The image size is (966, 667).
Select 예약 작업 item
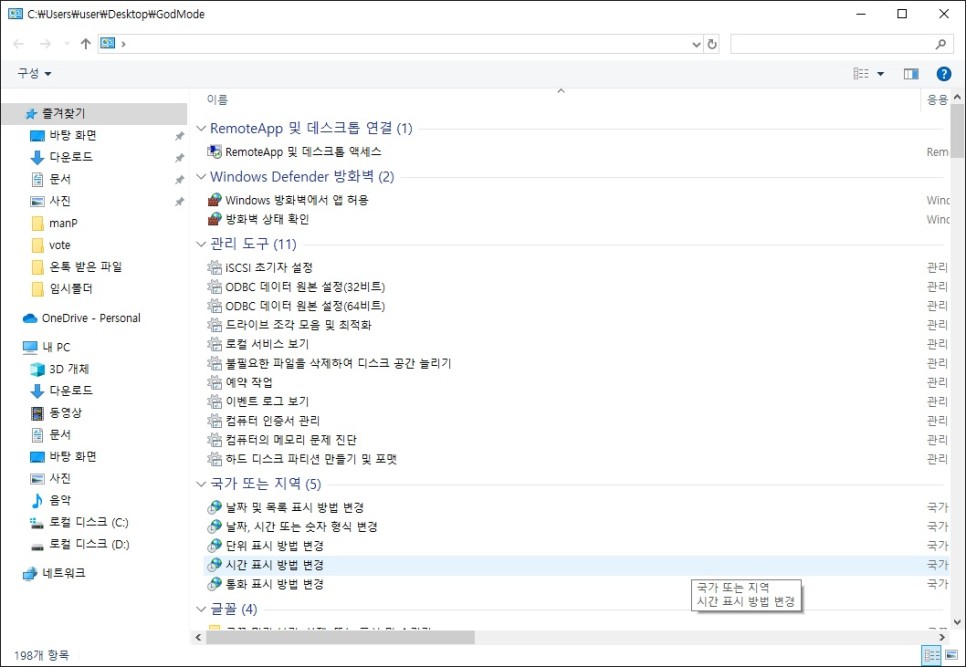249,382
